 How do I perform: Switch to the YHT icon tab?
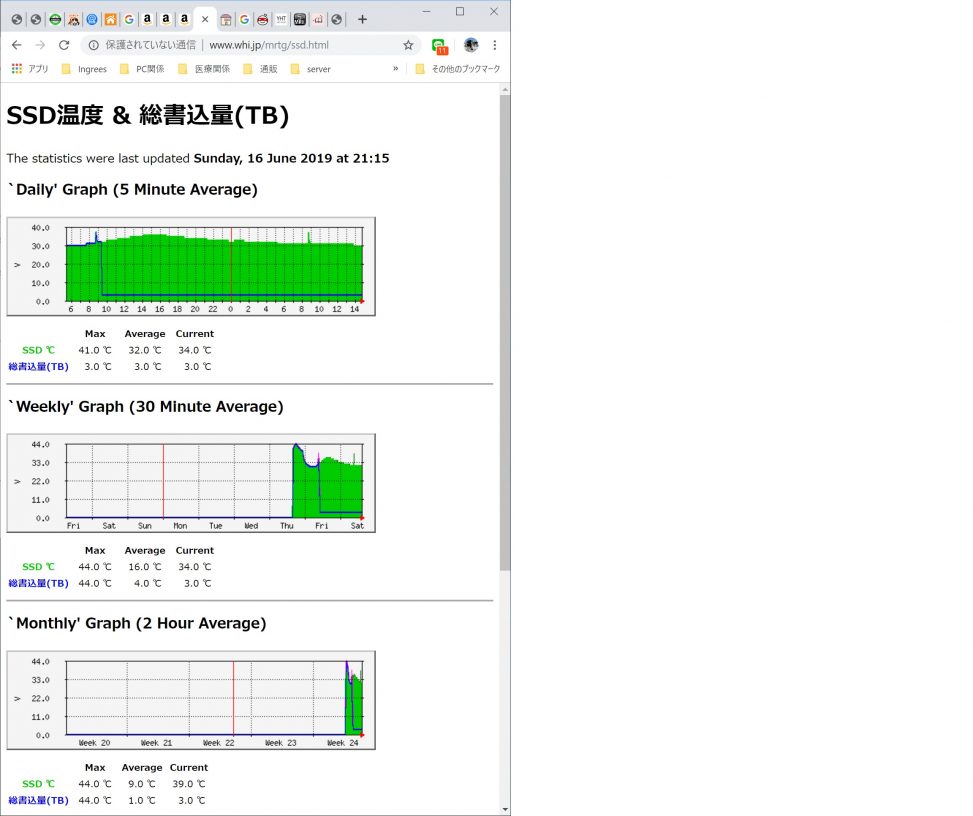coord(281,19)
